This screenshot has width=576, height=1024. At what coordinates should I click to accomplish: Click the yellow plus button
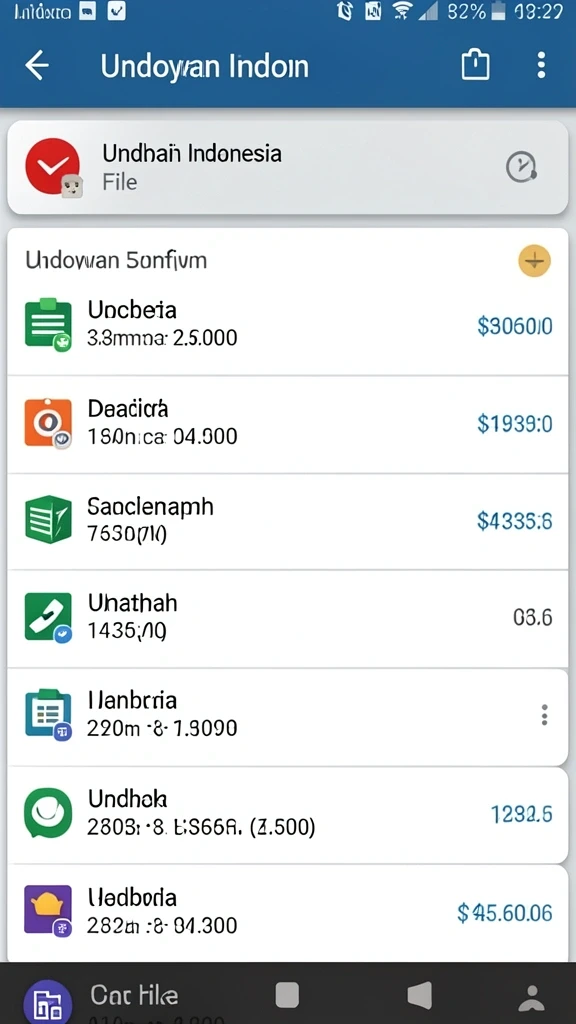534,261
